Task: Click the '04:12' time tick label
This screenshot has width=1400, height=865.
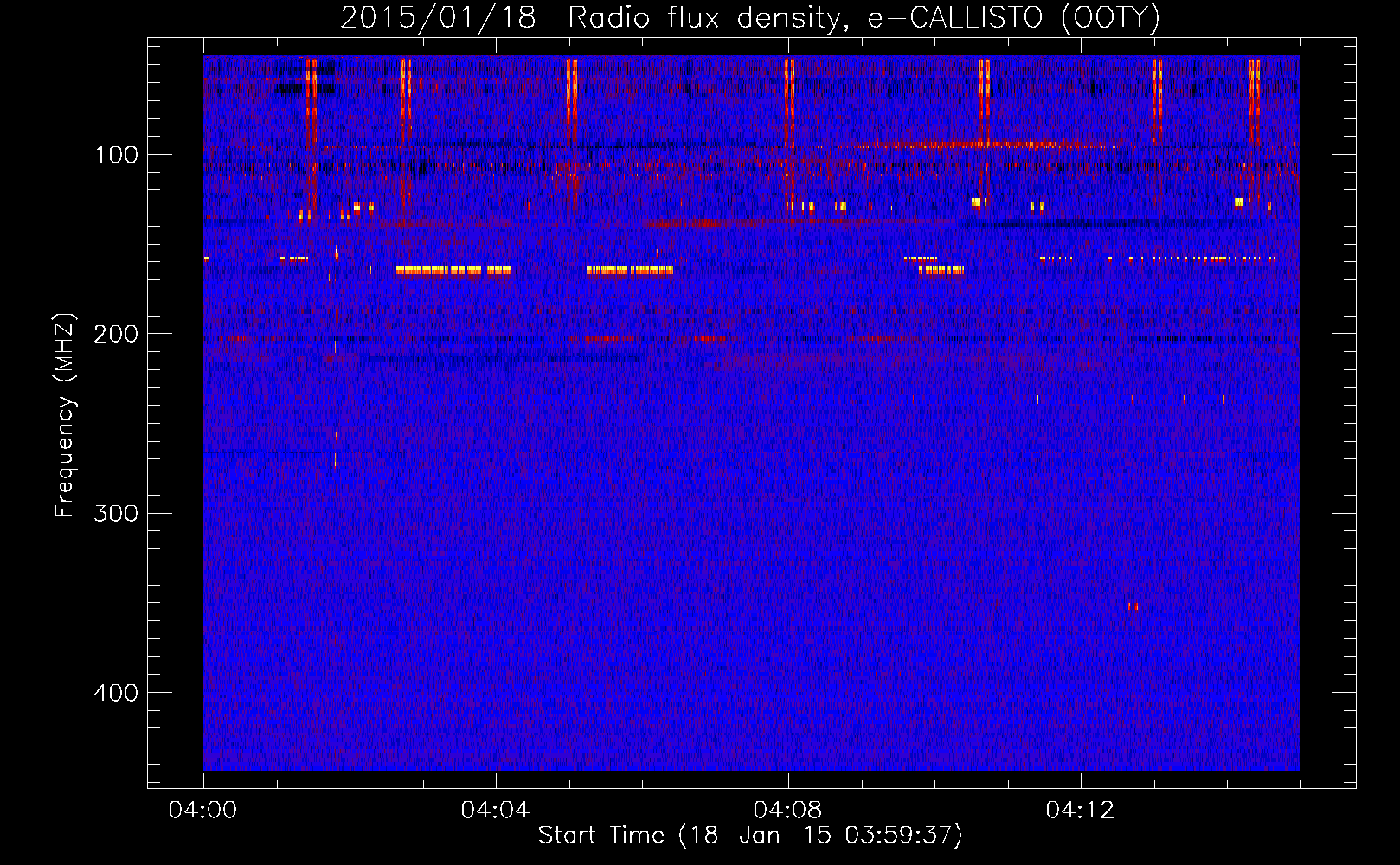Action: pyautogui.click(x=1081, y=811)
